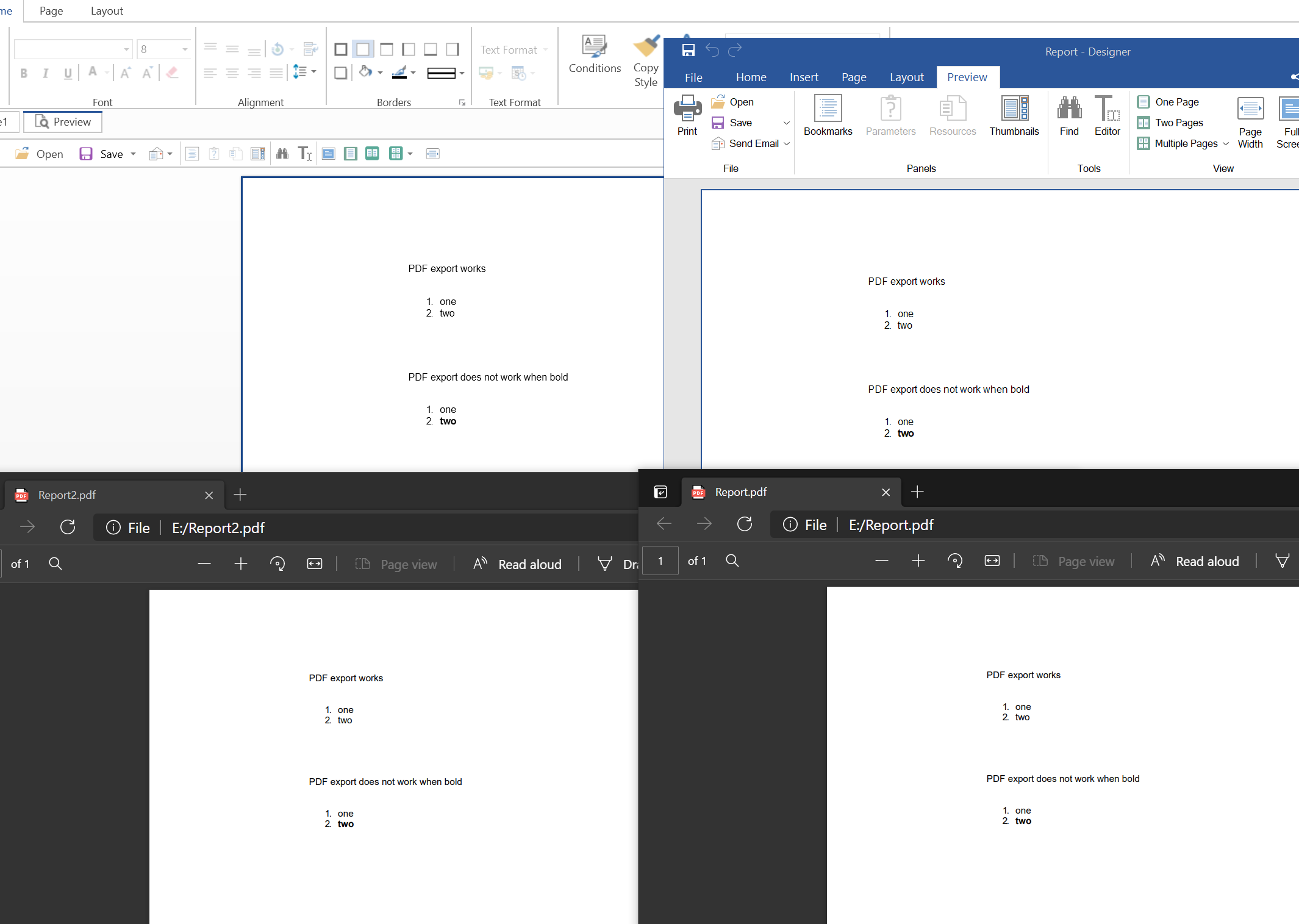Rotate the Report2.pdf document

[x=277, y=564]
